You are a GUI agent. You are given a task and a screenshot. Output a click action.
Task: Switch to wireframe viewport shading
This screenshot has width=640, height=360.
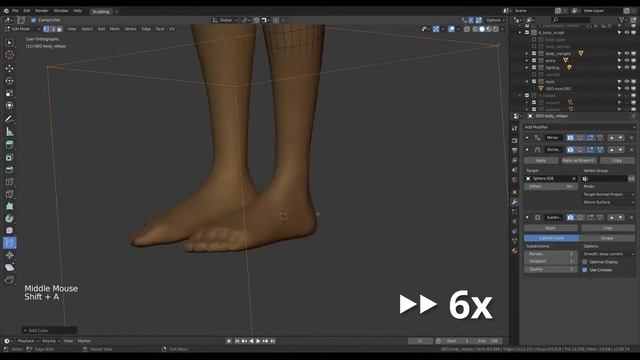[x=475, y=29]
